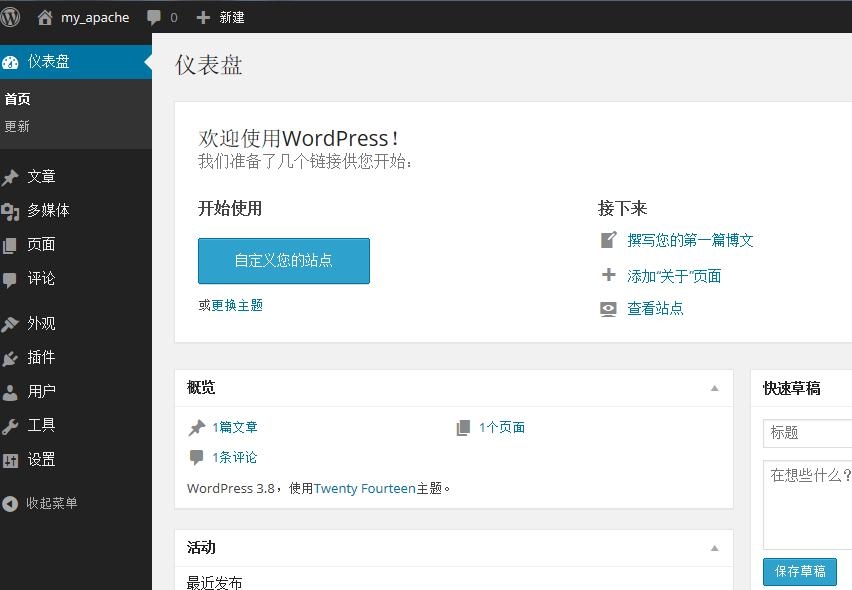Go to the 多媒体 menu

[48, 210]
